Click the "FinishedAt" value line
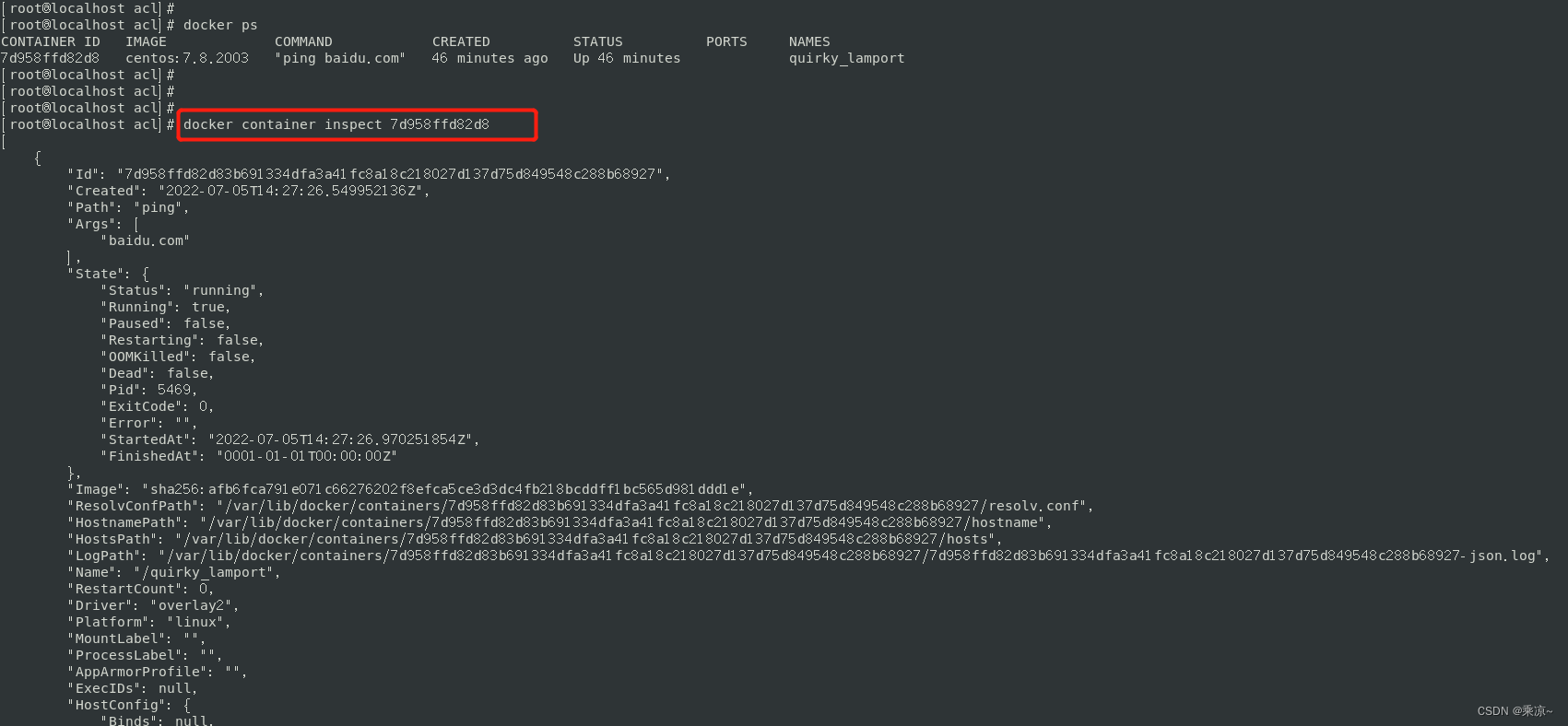Viewport: 1568px width, 726px height. (x=249, y=456)
